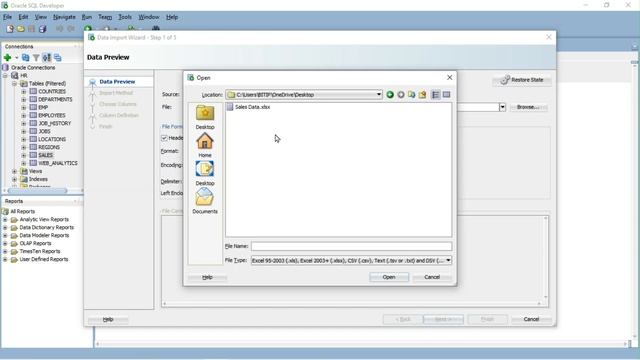This screenshot has width=640, height=360.
Task: Click the highlighted icon right of the funnel
Action: (47, 58)
